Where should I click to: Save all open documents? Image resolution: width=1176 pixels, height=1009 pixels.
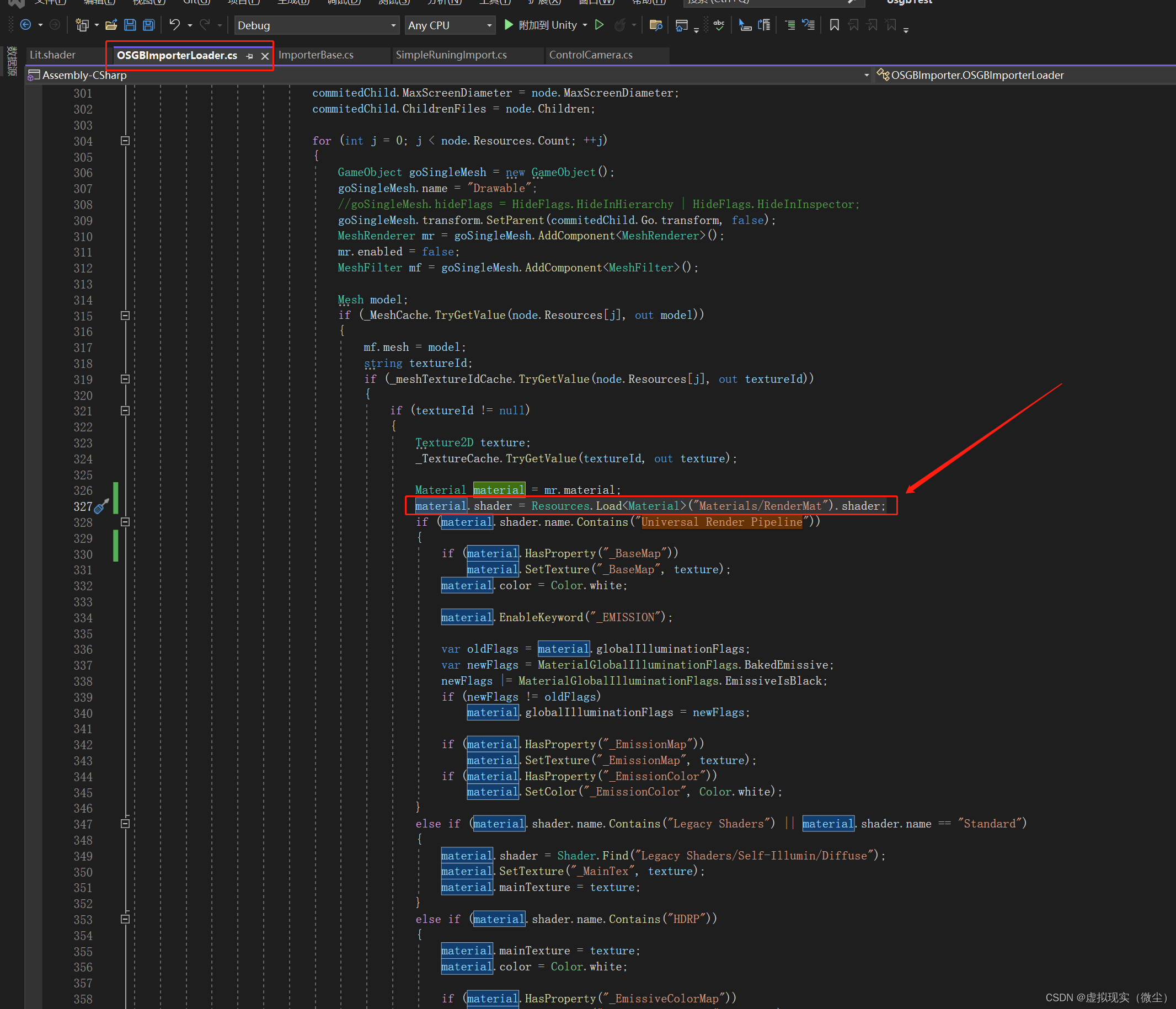[148, 25]
